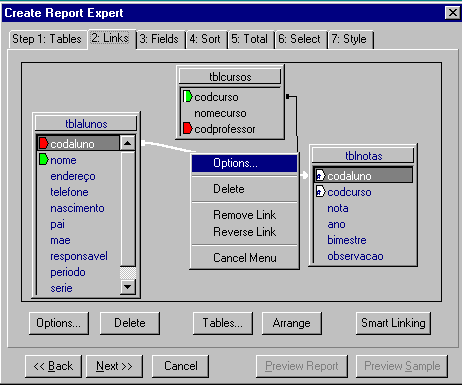
Task: Click the Cancel button
Action: (181, 366)
